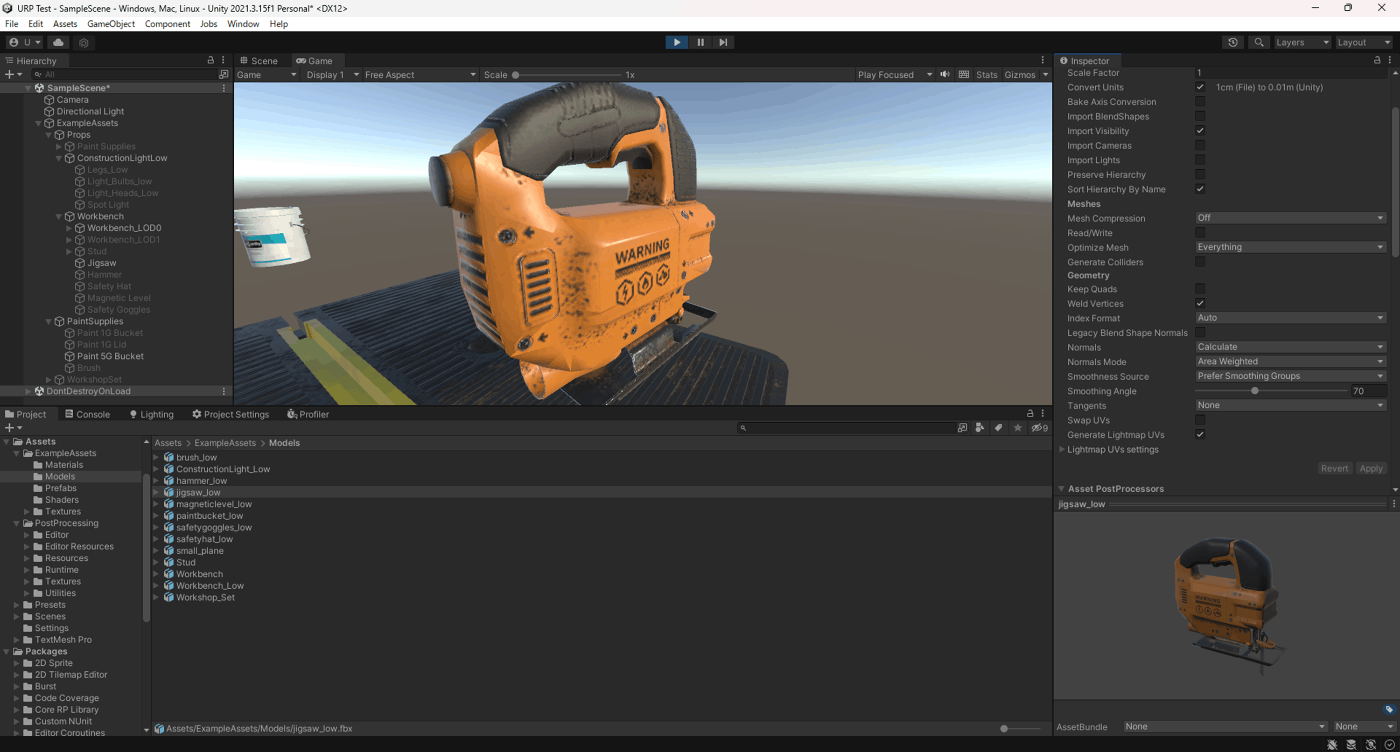The height and width of the screenshot is (752, 1400).
Task: Click the Inspector panel lock icon
Action: [1376, 61]
